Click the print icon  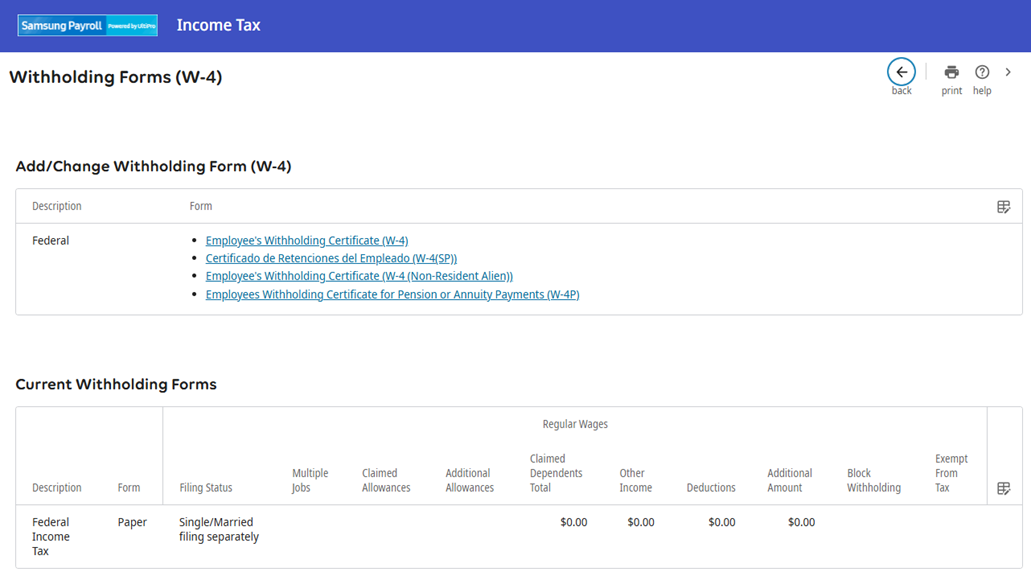point(951,72)
